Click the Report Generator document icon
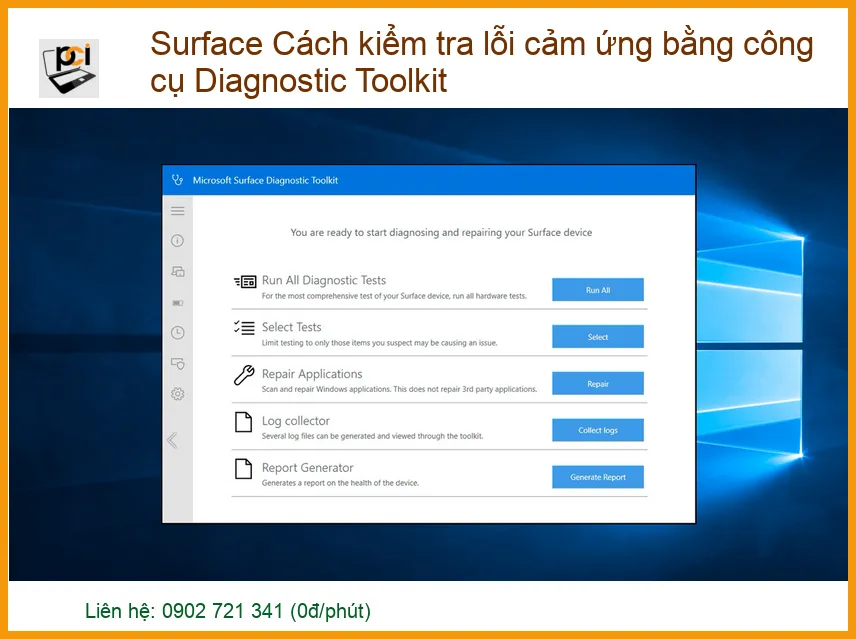This screenshot has height=639, width=856. click(243, 469)
